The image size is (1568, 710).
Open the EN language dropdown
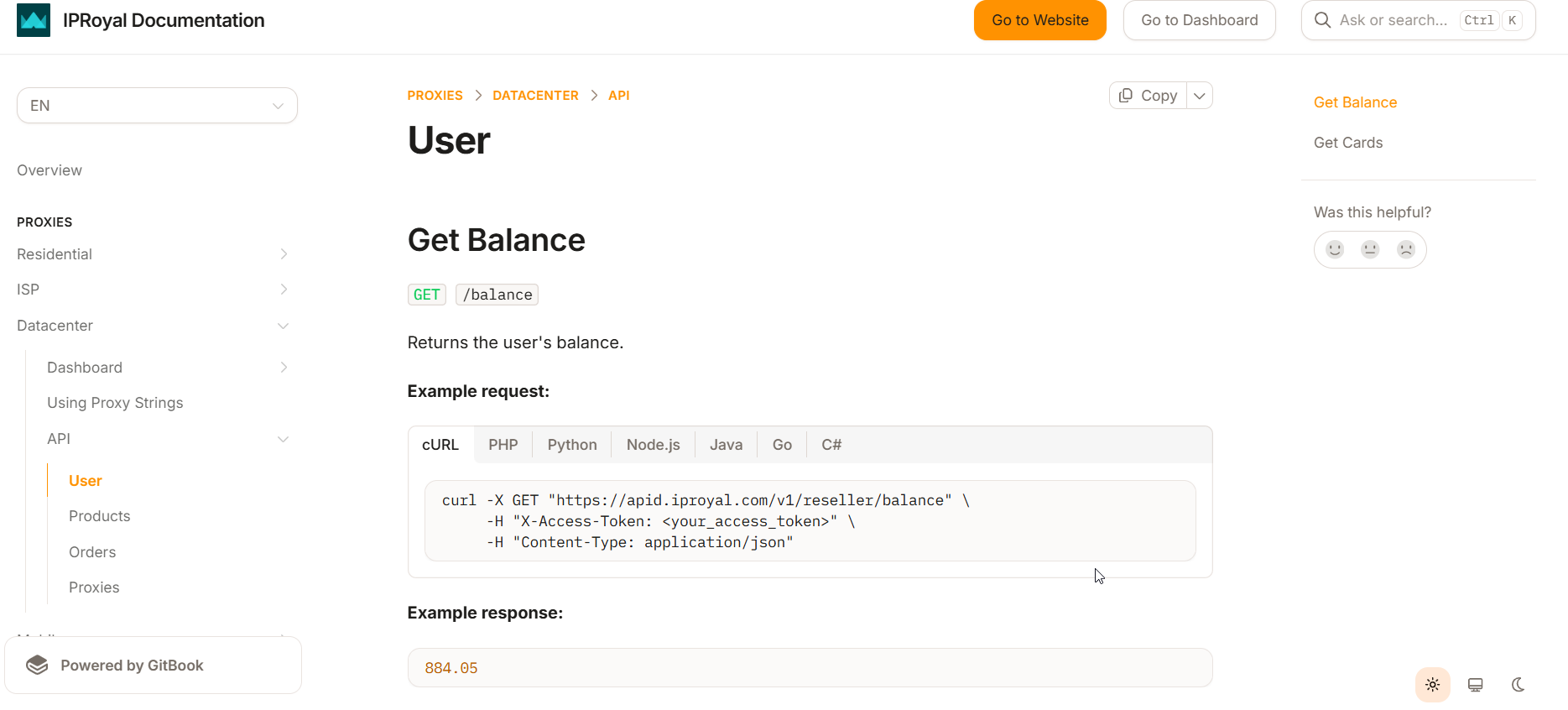(157, 106)
